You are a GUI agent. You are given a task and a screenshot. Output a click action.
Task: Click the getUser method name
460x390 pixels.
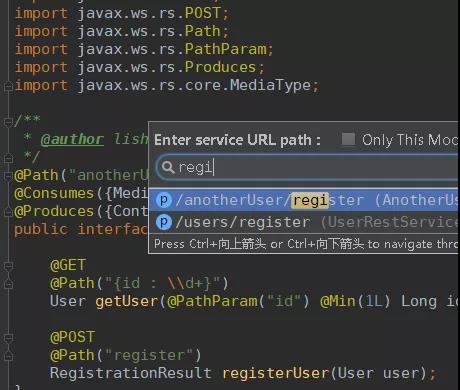[x=127, y=301]
